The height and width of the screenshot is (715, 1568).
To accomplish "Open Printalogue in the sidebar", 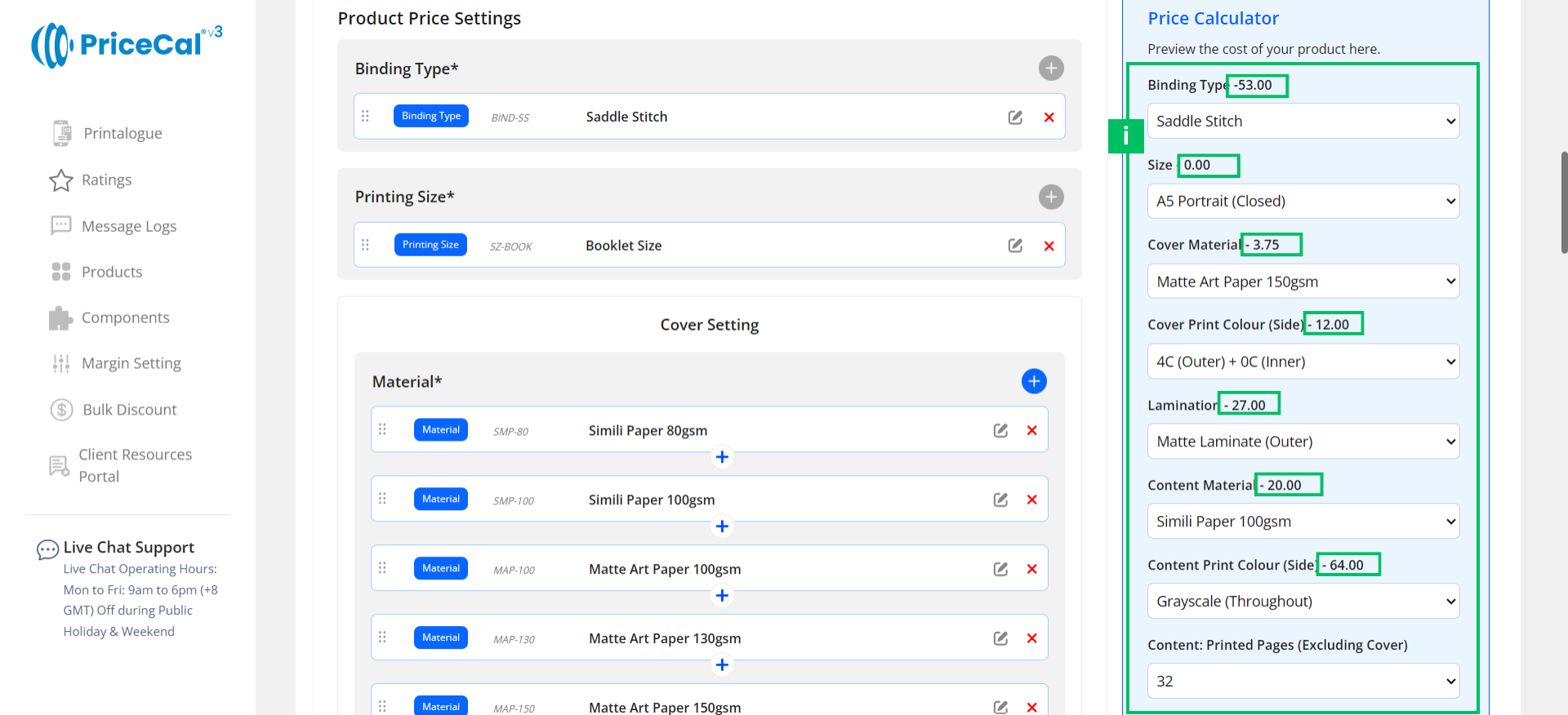I will [122, 134].
